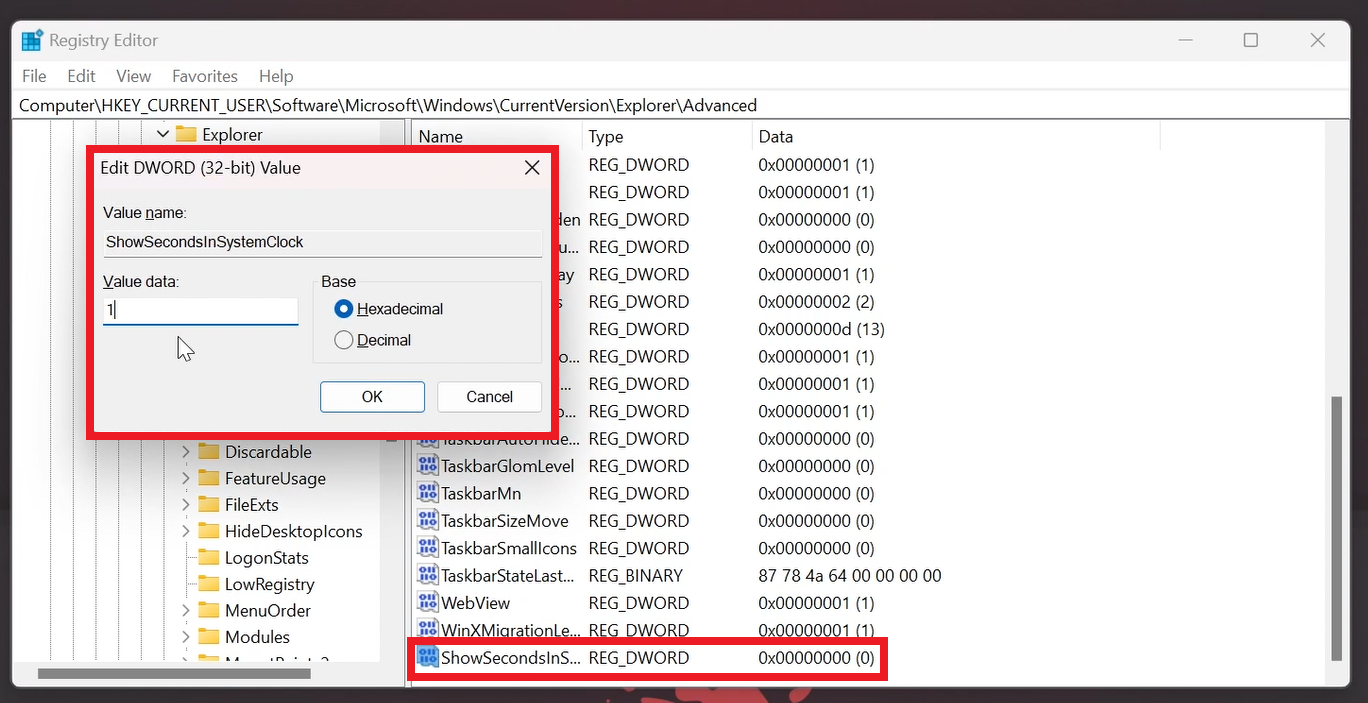Click the WinXMigrationLe value icon

point(427,630)
